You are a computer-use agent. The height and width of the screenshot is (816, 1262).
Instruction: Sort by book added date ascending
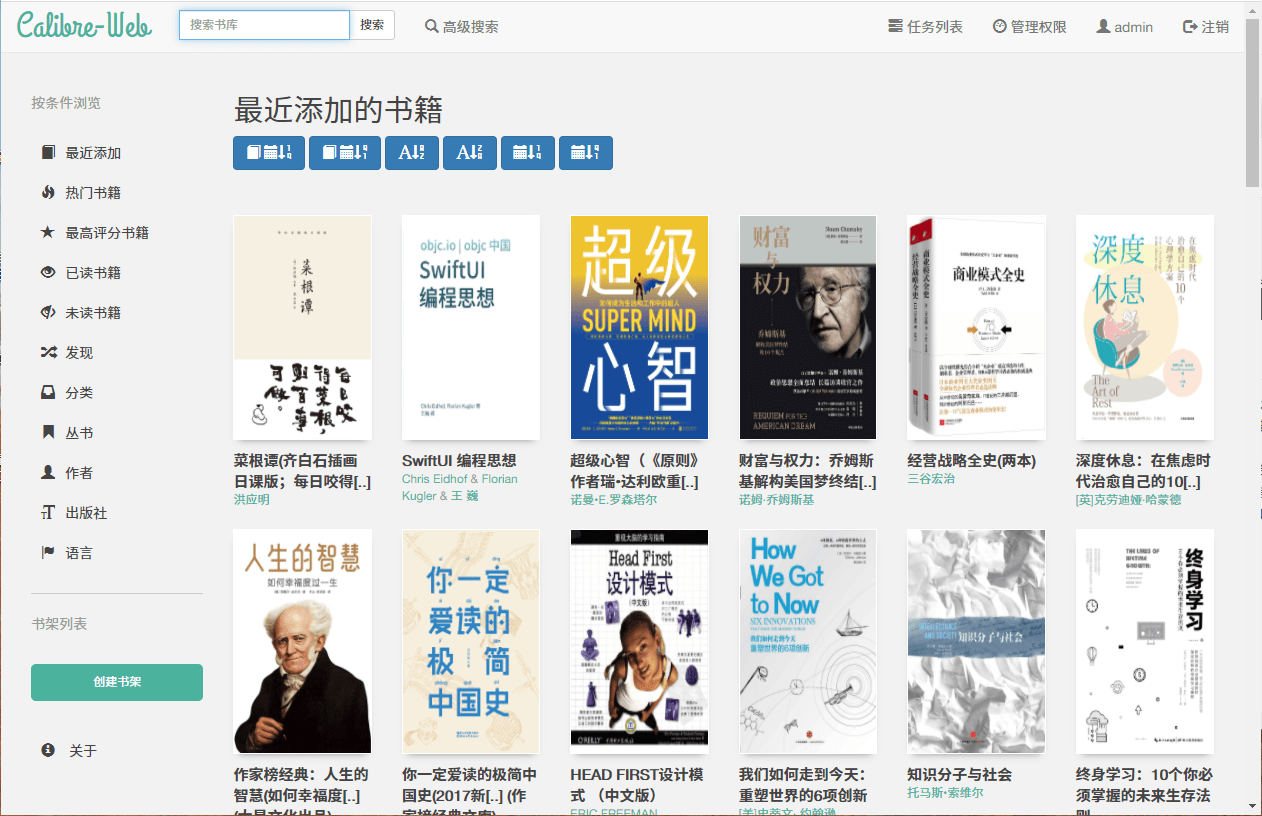pyautogui.click(x=344, y=153)
